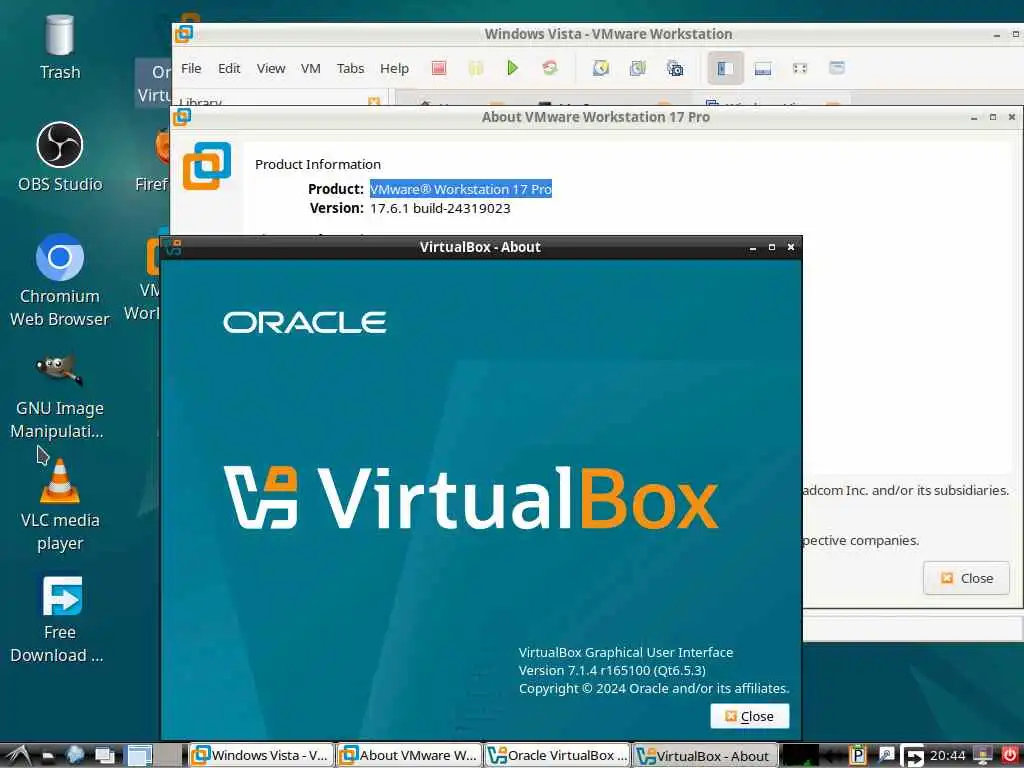Screen dimensions: 1024x768
Task: Click the yellow suspend VM toolbar icon
Action: click(x=475, y=68)
